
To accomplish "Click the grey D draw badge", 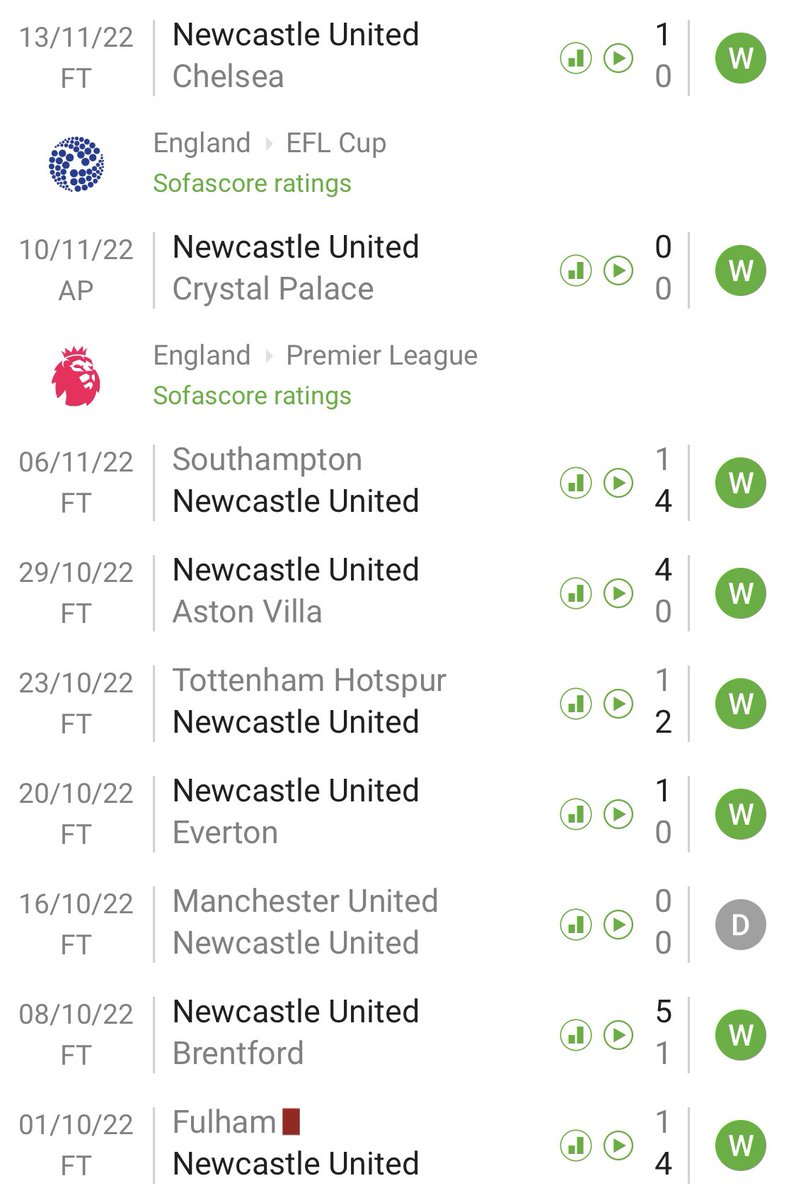I will tap(740, 925).
